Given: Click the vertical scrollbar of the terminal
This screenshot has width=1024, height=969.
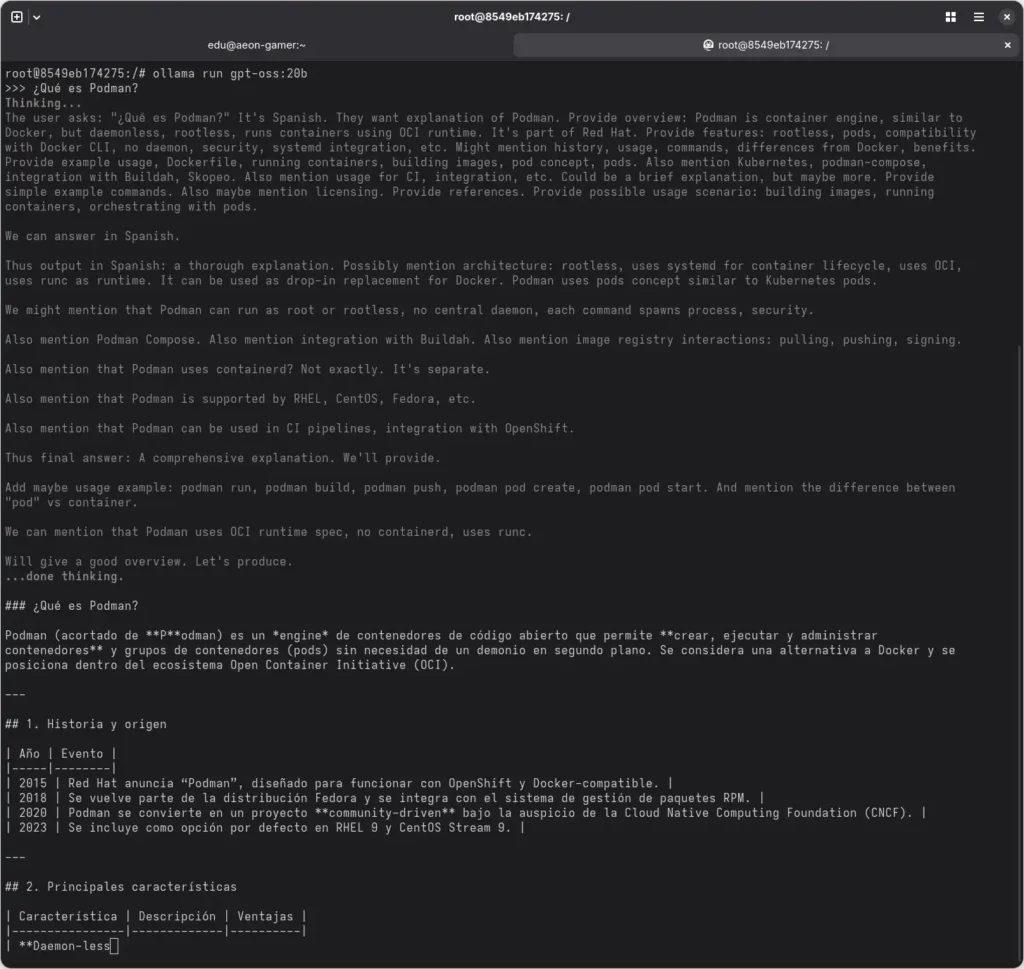Looking at the screenshot, I should (1019, 650).
